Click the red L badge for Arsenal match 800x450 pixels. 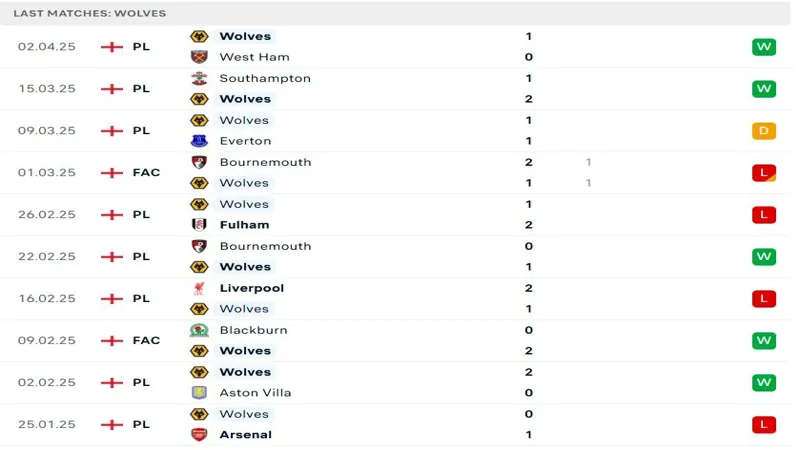point(763,424)
